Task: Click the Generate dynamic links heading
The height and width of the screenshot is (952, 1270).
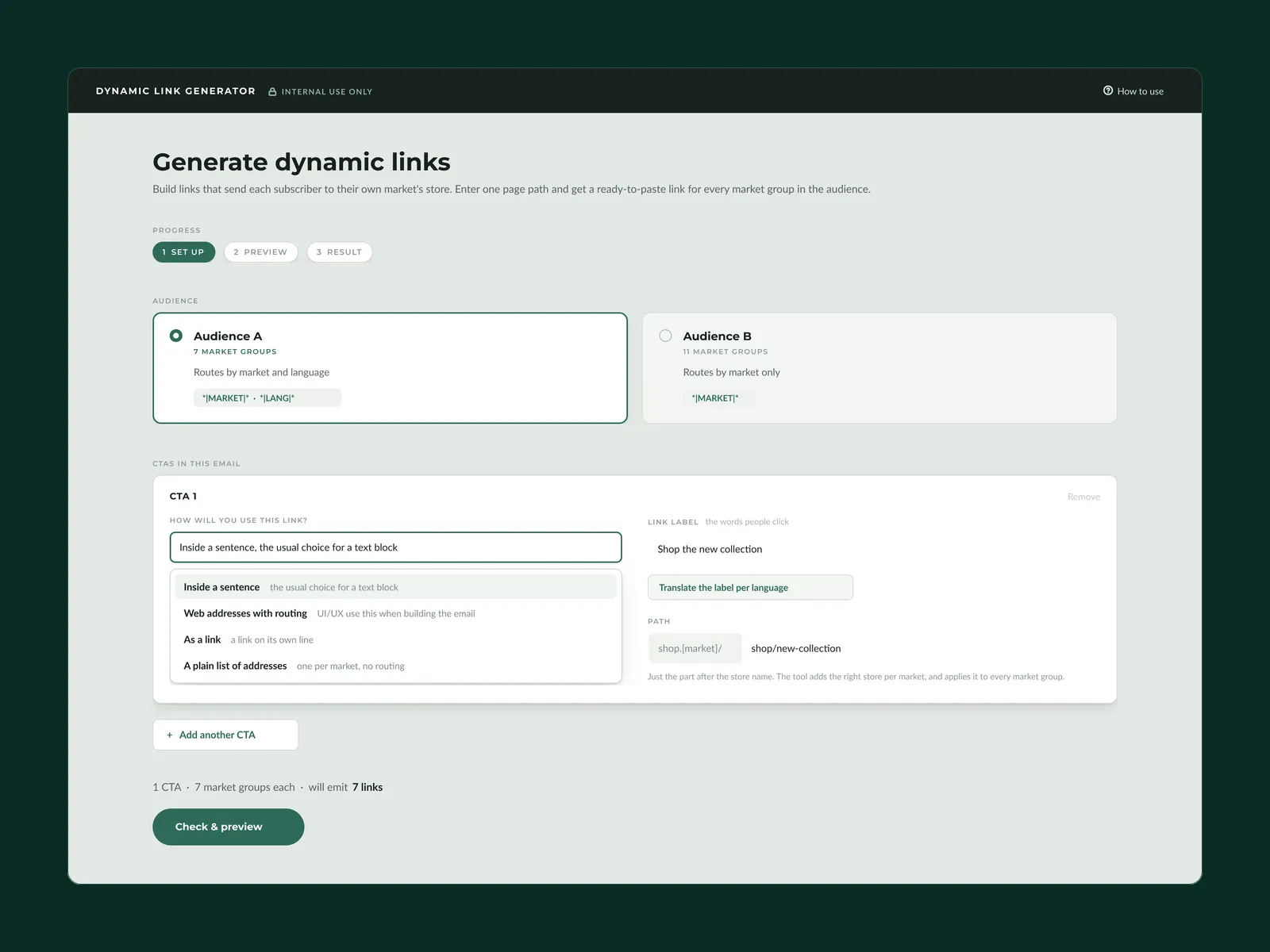Action: pyautogui.click(x=301, y=162)
